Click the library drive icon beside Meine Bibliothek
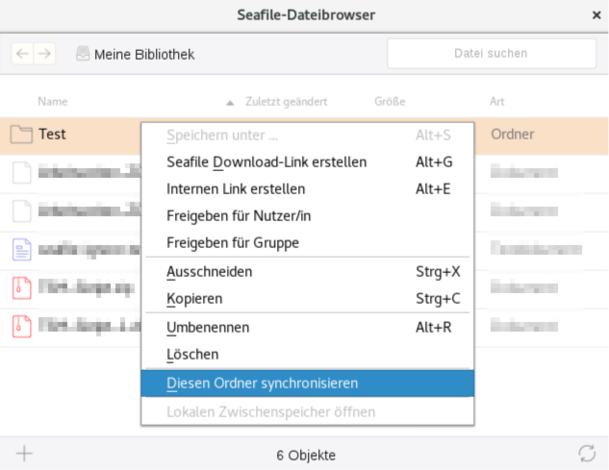This screenshot has width=609, height=470. 83,54
